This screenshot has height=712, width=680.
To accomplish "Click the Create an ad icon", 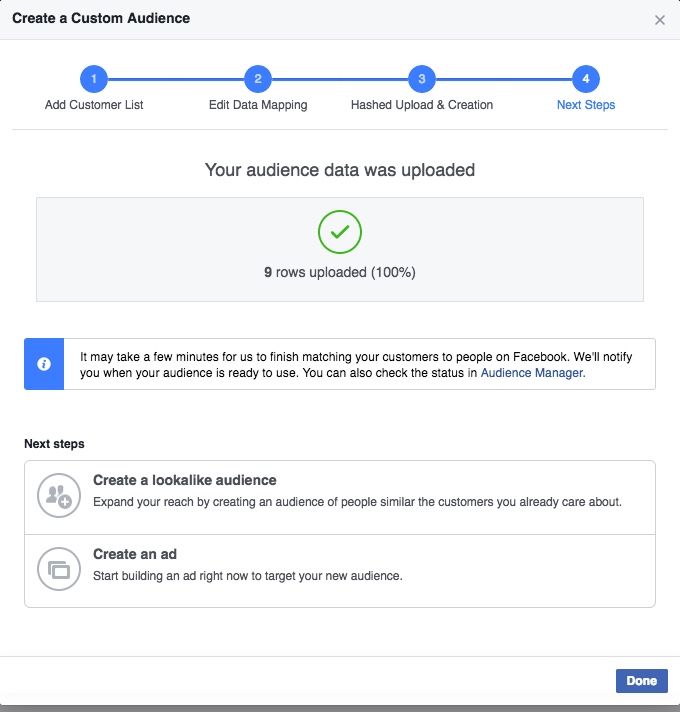I will 57,570.
